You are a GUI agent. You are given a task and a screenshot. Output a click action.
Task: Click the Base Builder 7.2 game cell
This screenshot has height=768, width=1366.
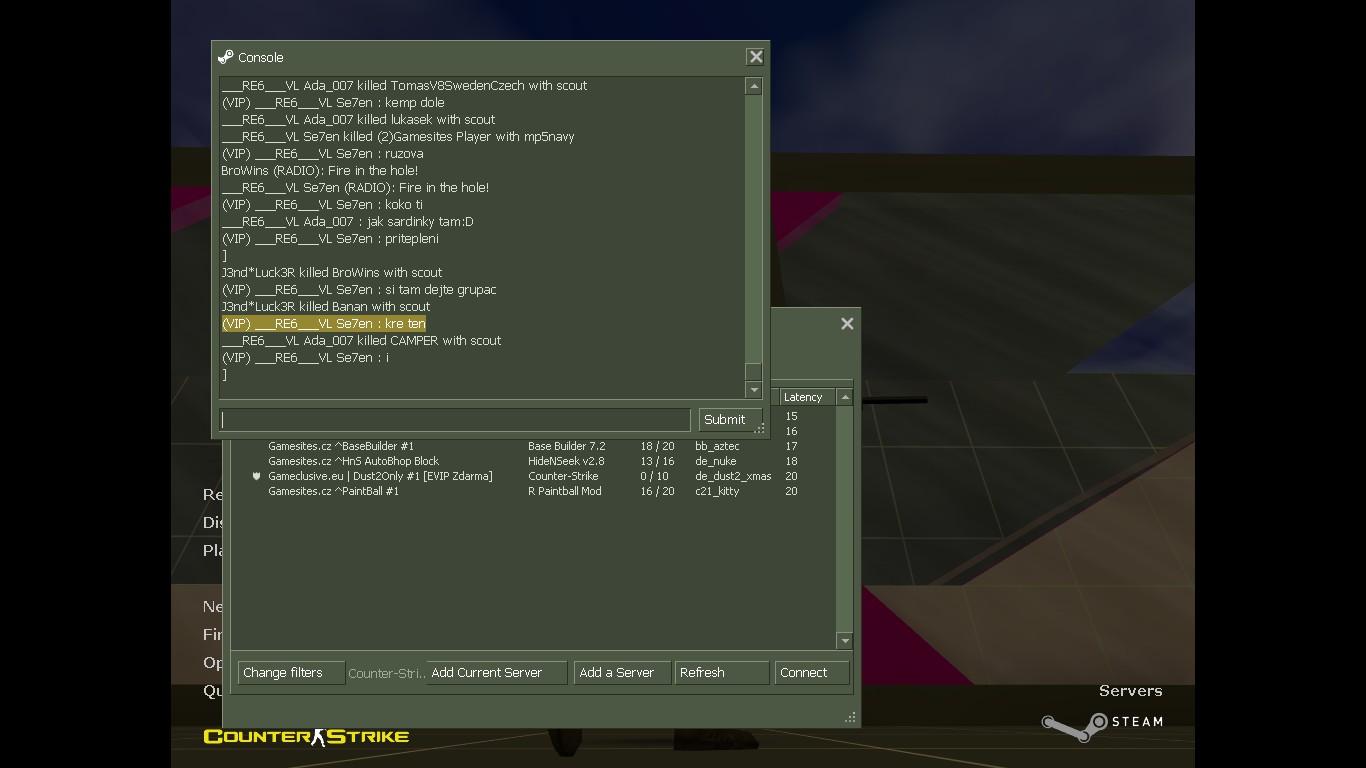(566, 446)
